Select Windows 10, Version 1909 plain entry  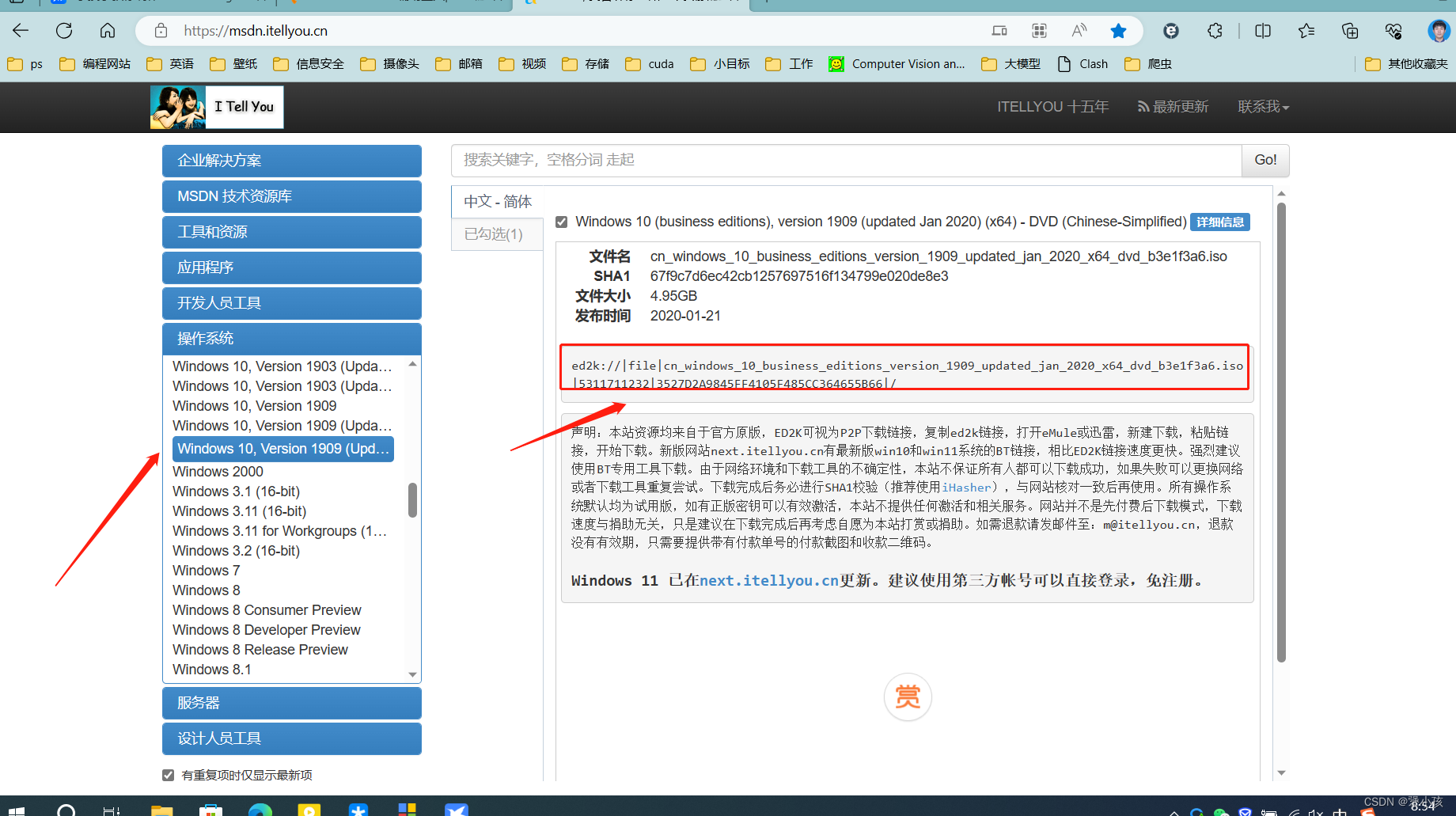255,406
